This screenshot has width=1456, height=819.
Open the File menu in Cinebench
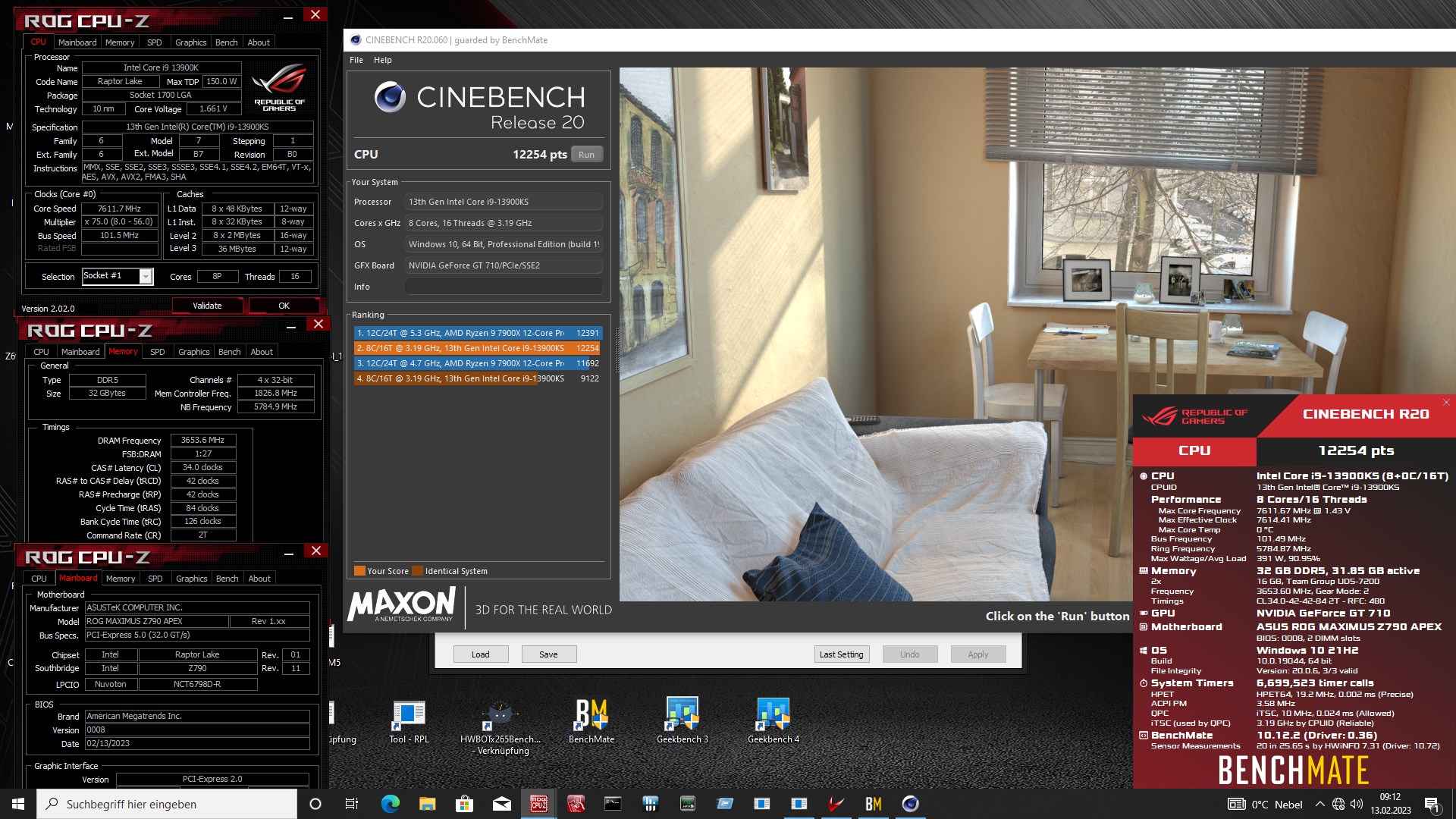click(x=356, y=60)
